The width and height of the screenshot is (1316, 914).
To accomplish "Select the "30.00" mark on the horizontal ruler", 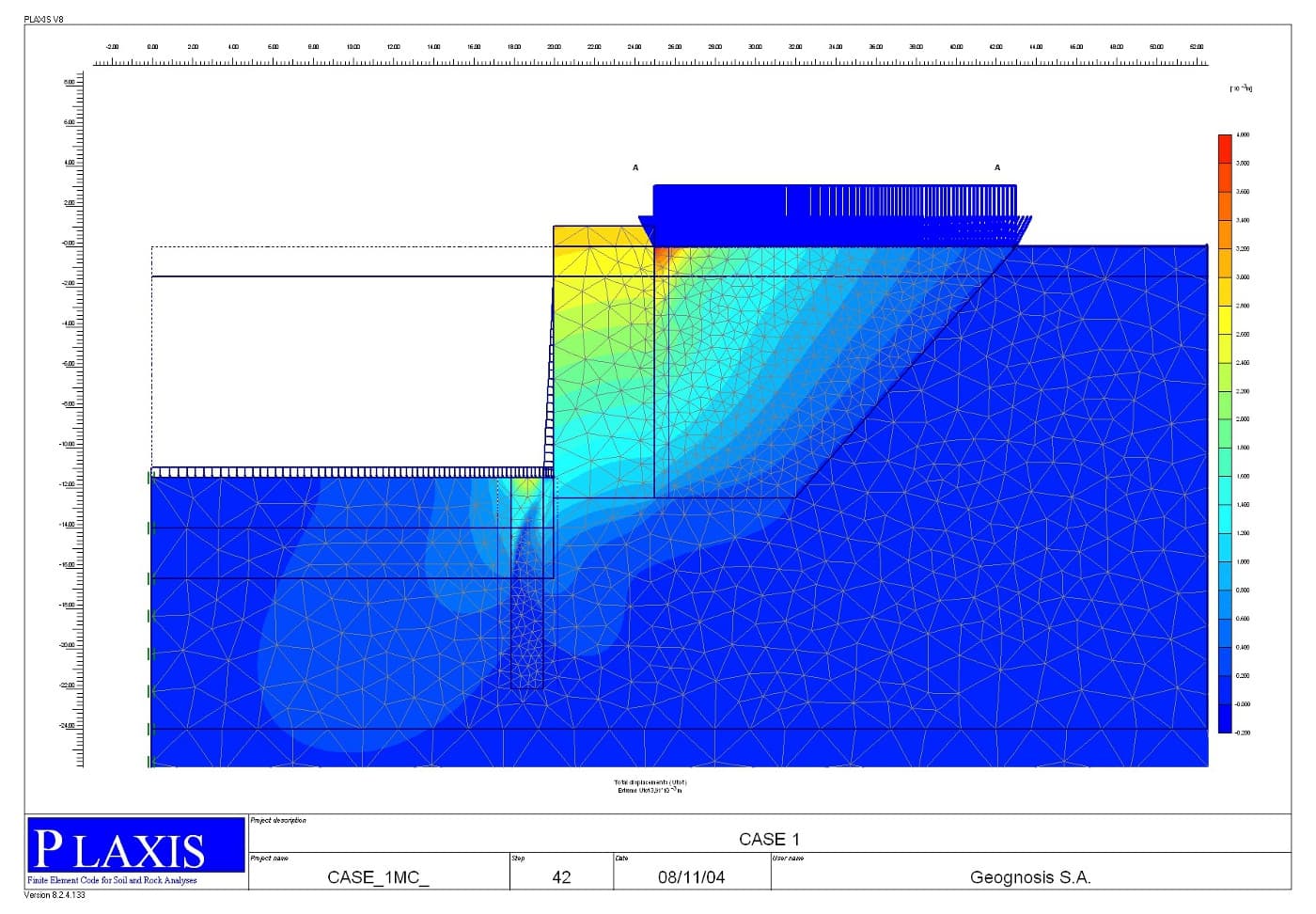I will [755, 46].
